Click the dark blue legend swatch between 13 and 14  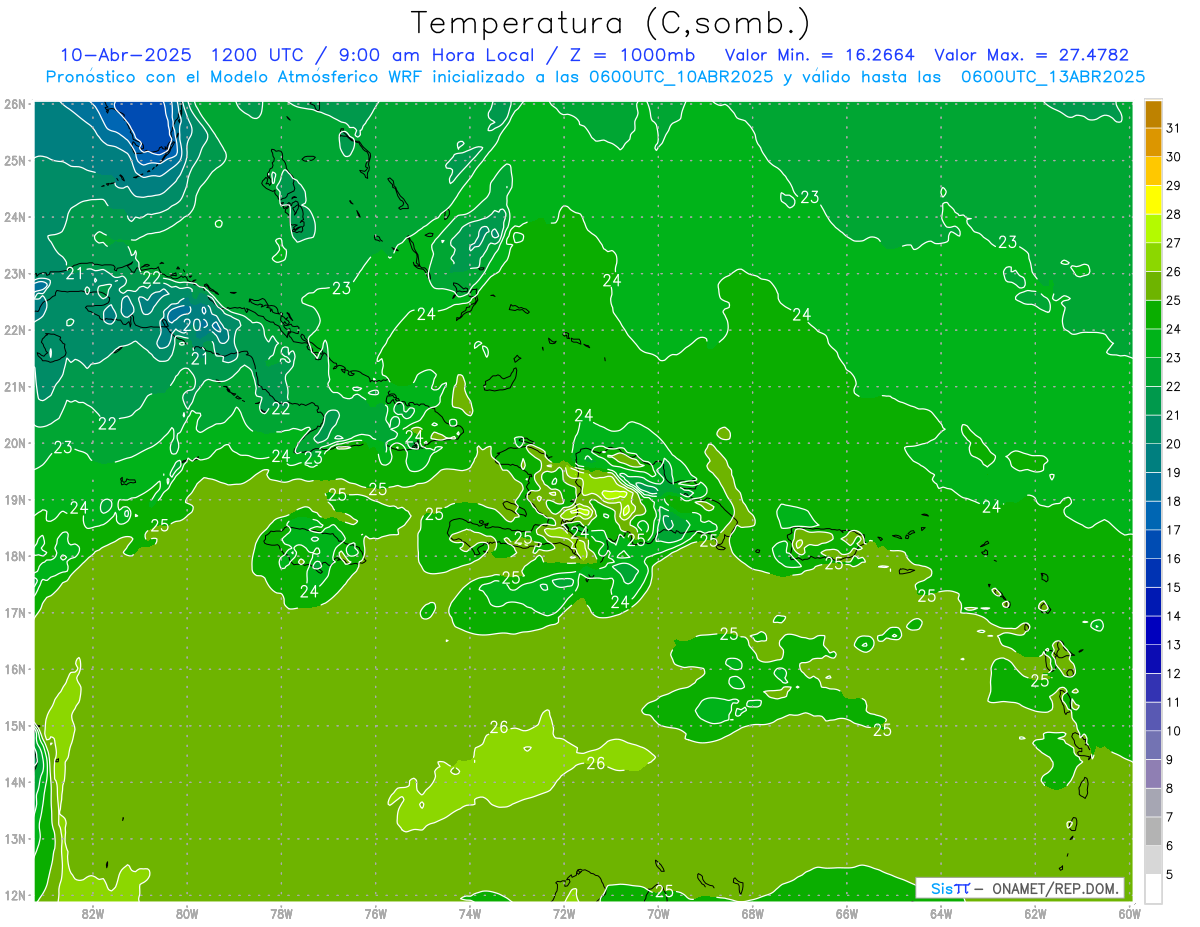coord(1153,630)
